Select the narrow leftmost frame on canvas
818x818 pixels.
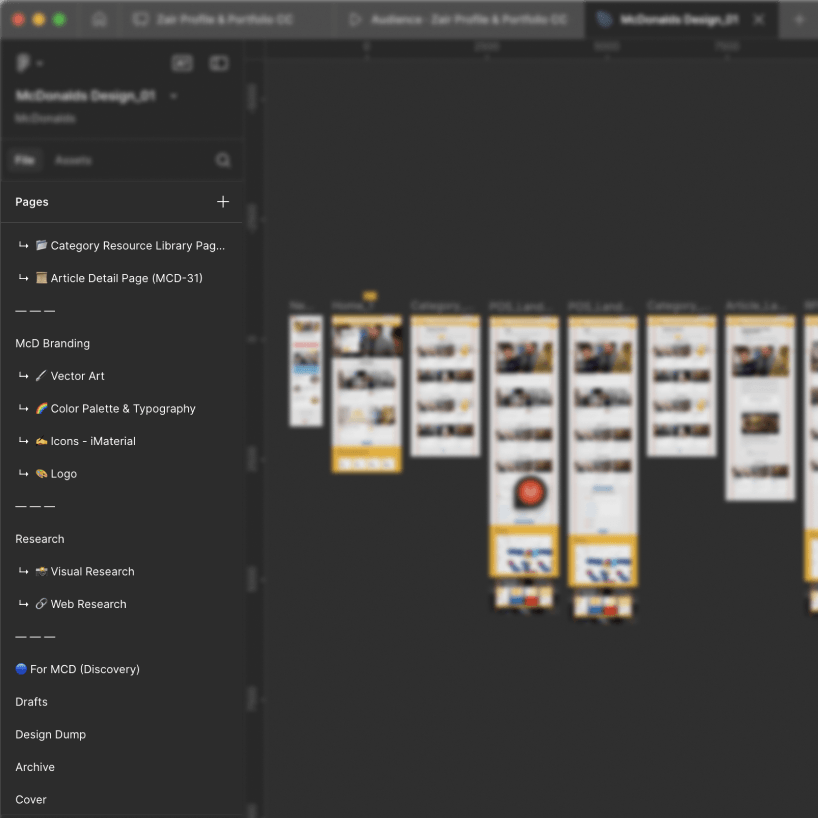306,370
